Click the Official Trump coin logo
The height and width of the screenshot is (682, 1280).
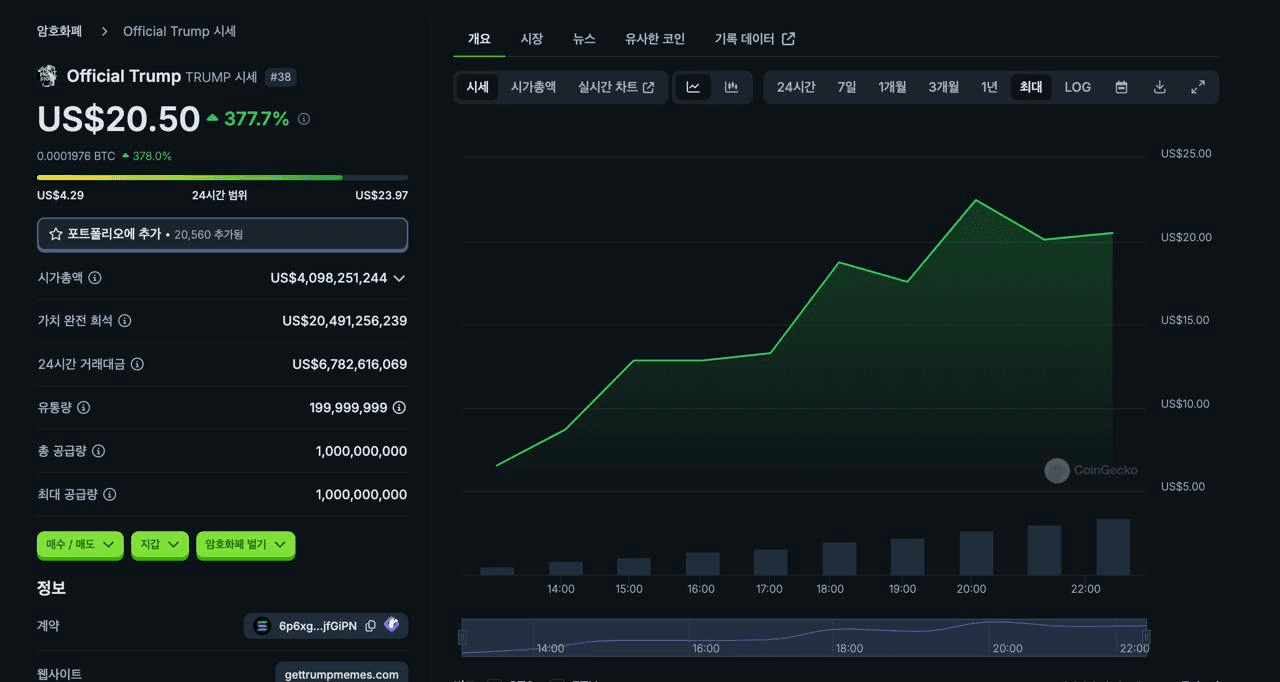click(x=47, y=76)
